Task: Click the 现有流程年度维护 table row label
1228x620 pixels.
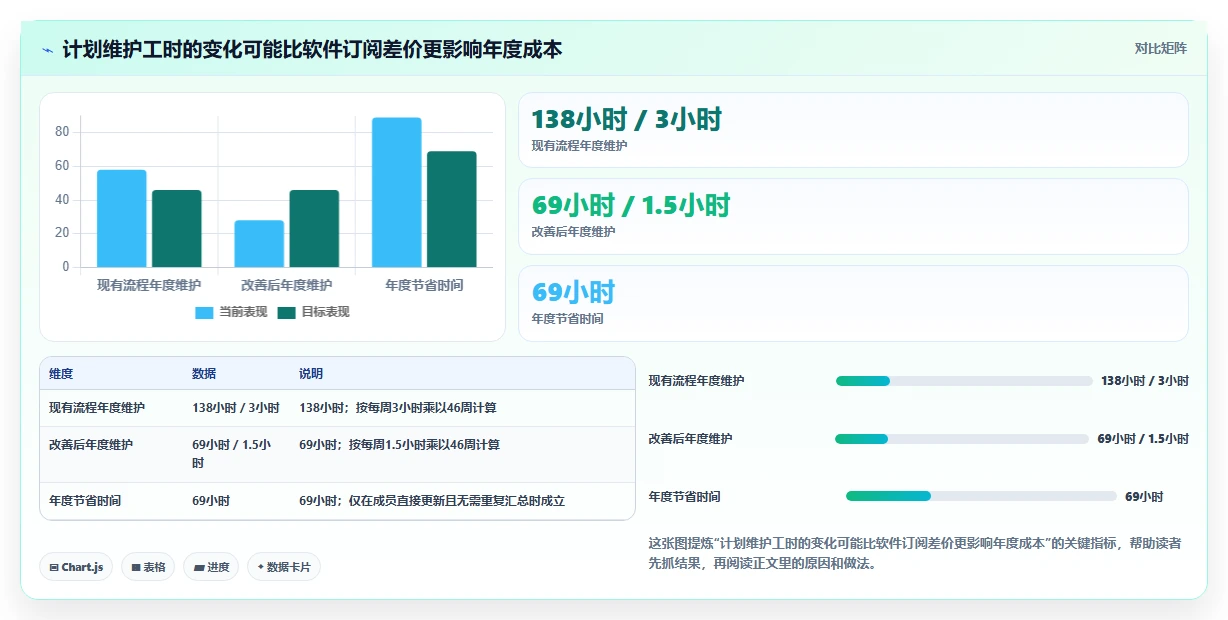Action: 97,408
